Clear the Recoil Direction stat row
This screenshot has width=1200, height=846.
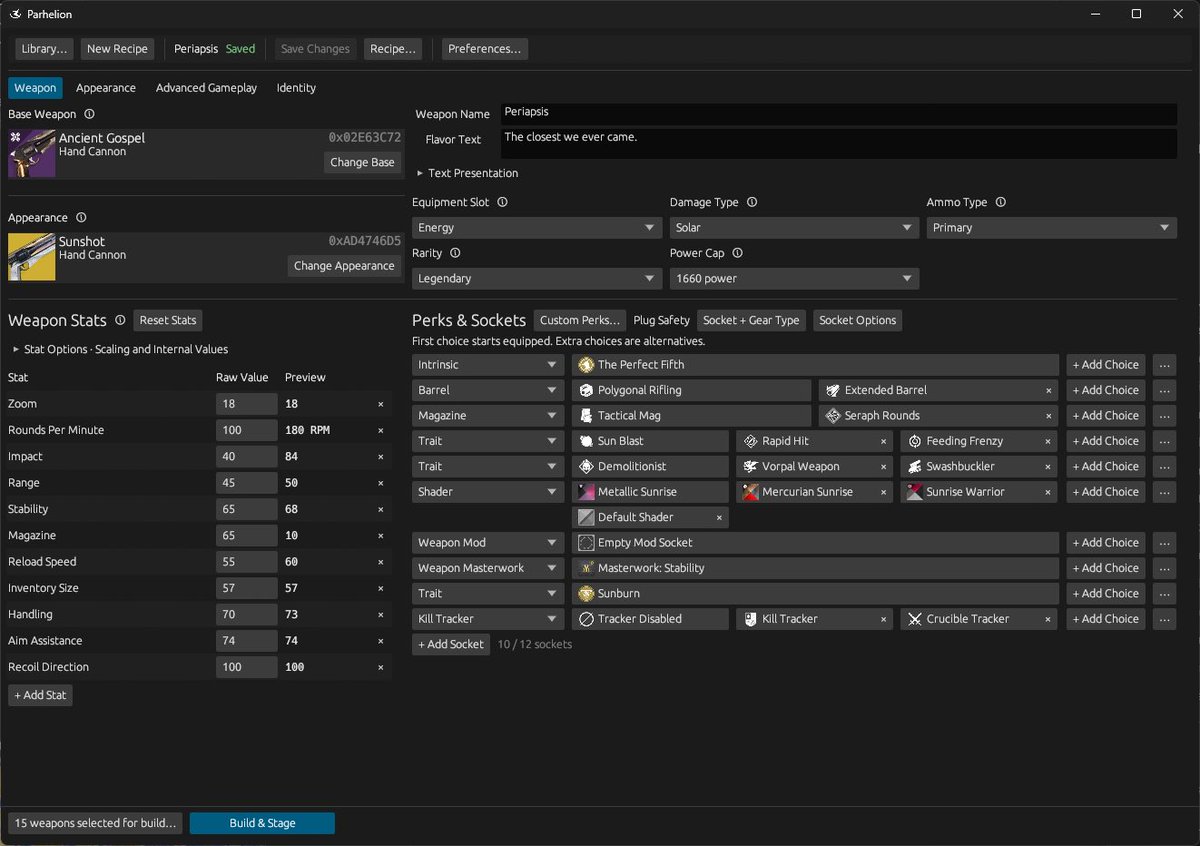pos(380,667)
